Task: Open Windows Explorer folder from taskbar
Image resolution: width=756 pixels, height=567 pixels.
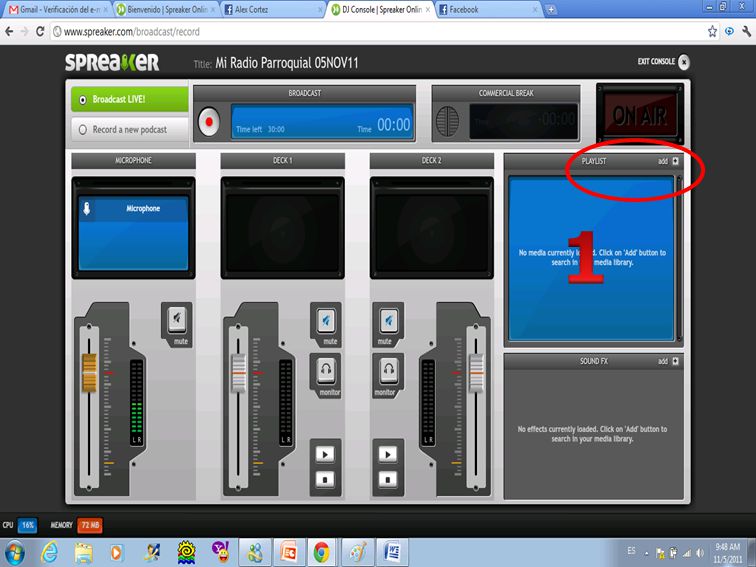Action: [83, 553]
